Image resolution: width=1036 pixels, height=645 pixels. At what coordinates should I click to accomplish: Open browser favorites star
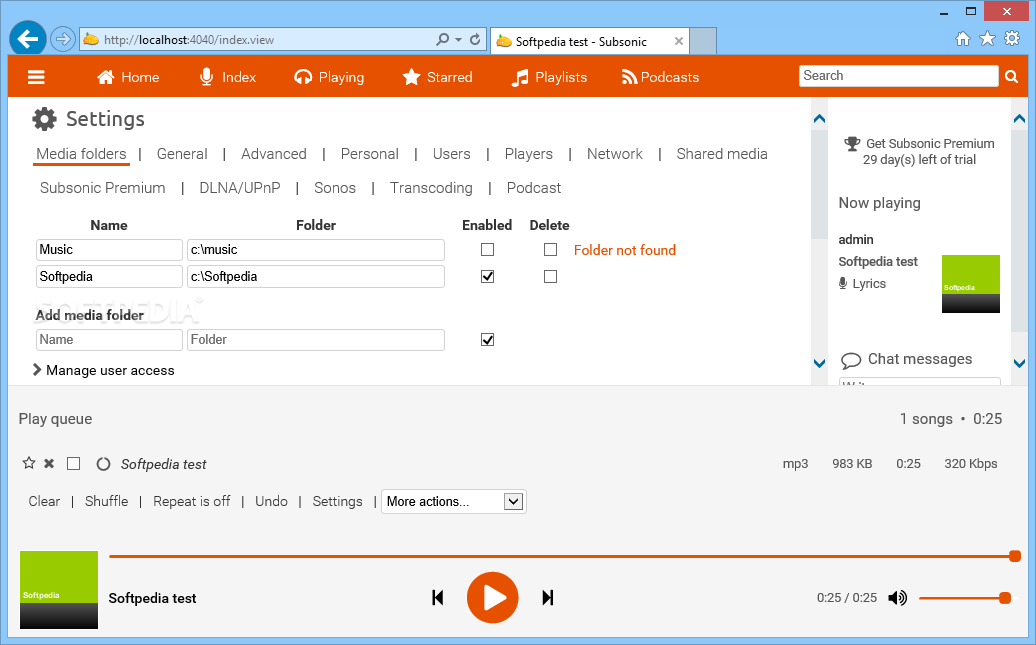click(x=987, y=38)
